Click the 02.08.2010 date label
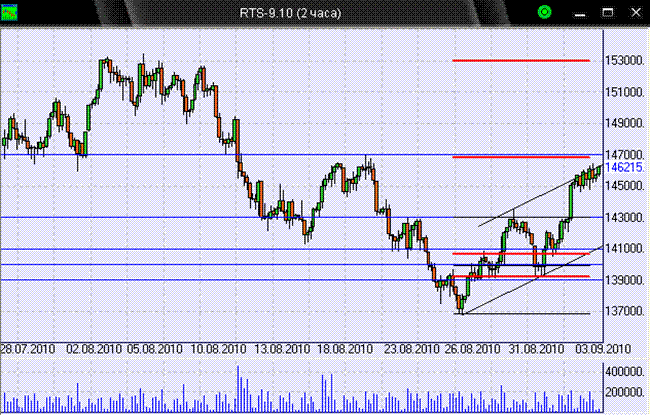The image size is (650, 415). 94,349
